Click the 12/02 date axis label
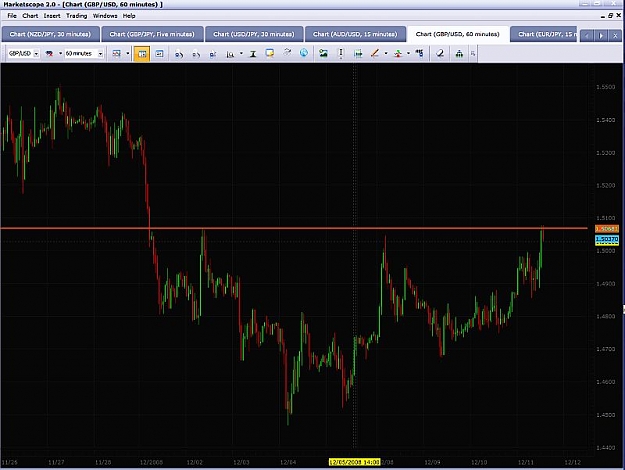 coord(195,462)
